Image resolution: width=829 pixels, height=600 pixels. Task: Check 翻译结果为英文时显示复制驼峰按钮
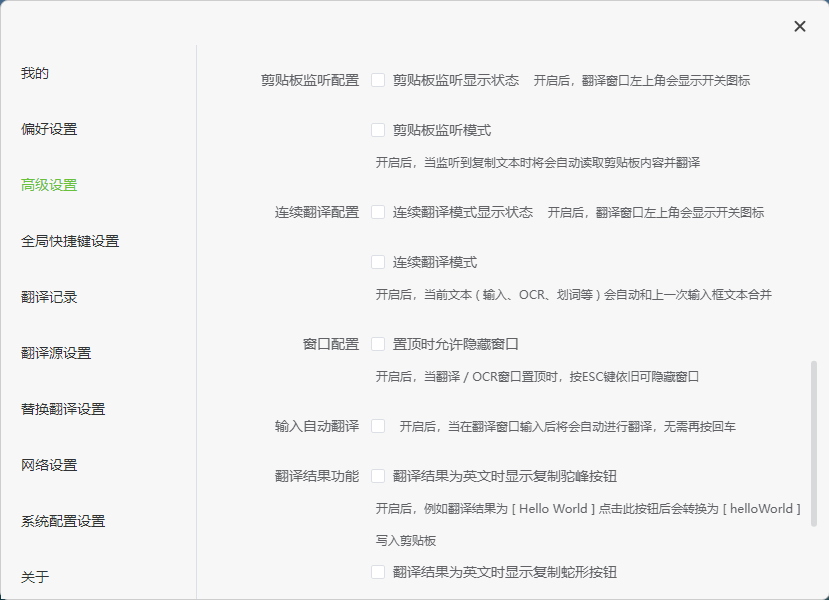378,476
